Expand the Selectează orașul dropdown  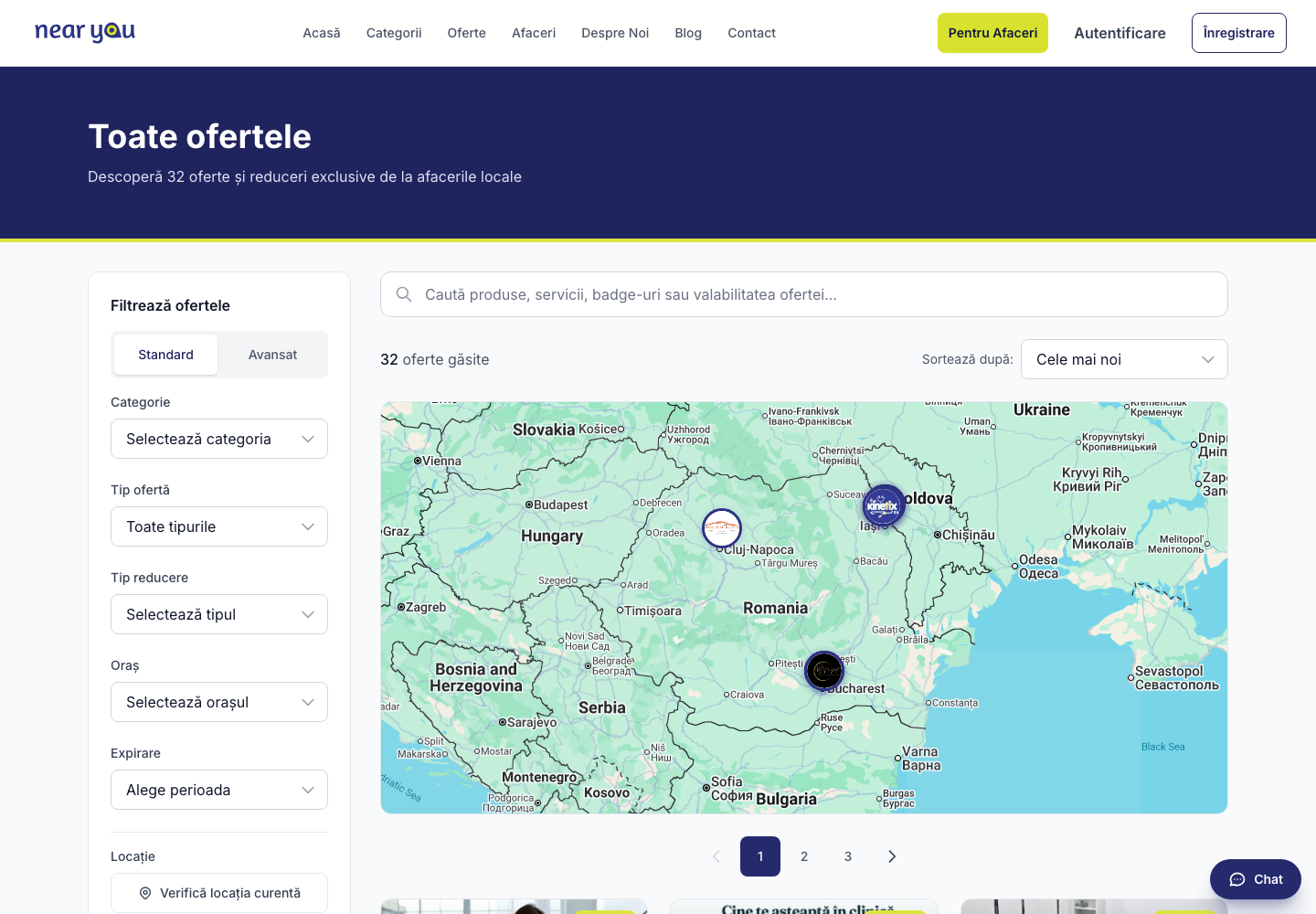pyautogui.click(x=219, y=702)
